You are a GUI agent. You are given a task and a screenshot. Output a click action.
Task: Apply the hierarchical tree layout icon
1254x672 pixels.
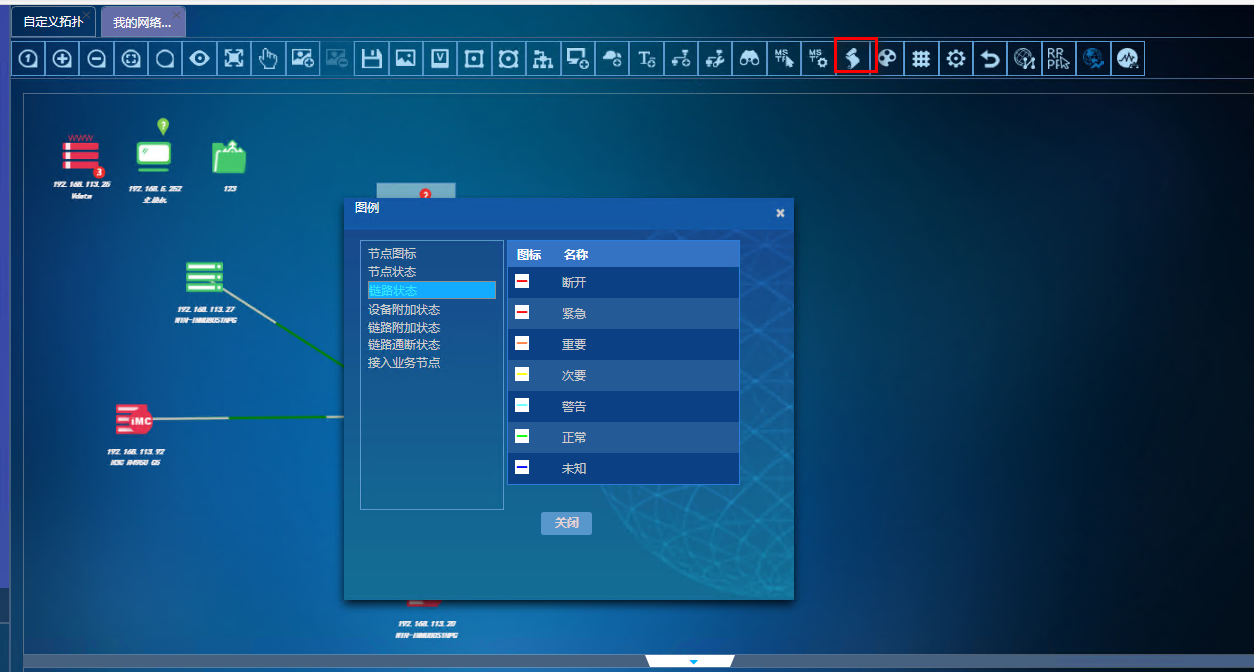(x=543, y=59)
